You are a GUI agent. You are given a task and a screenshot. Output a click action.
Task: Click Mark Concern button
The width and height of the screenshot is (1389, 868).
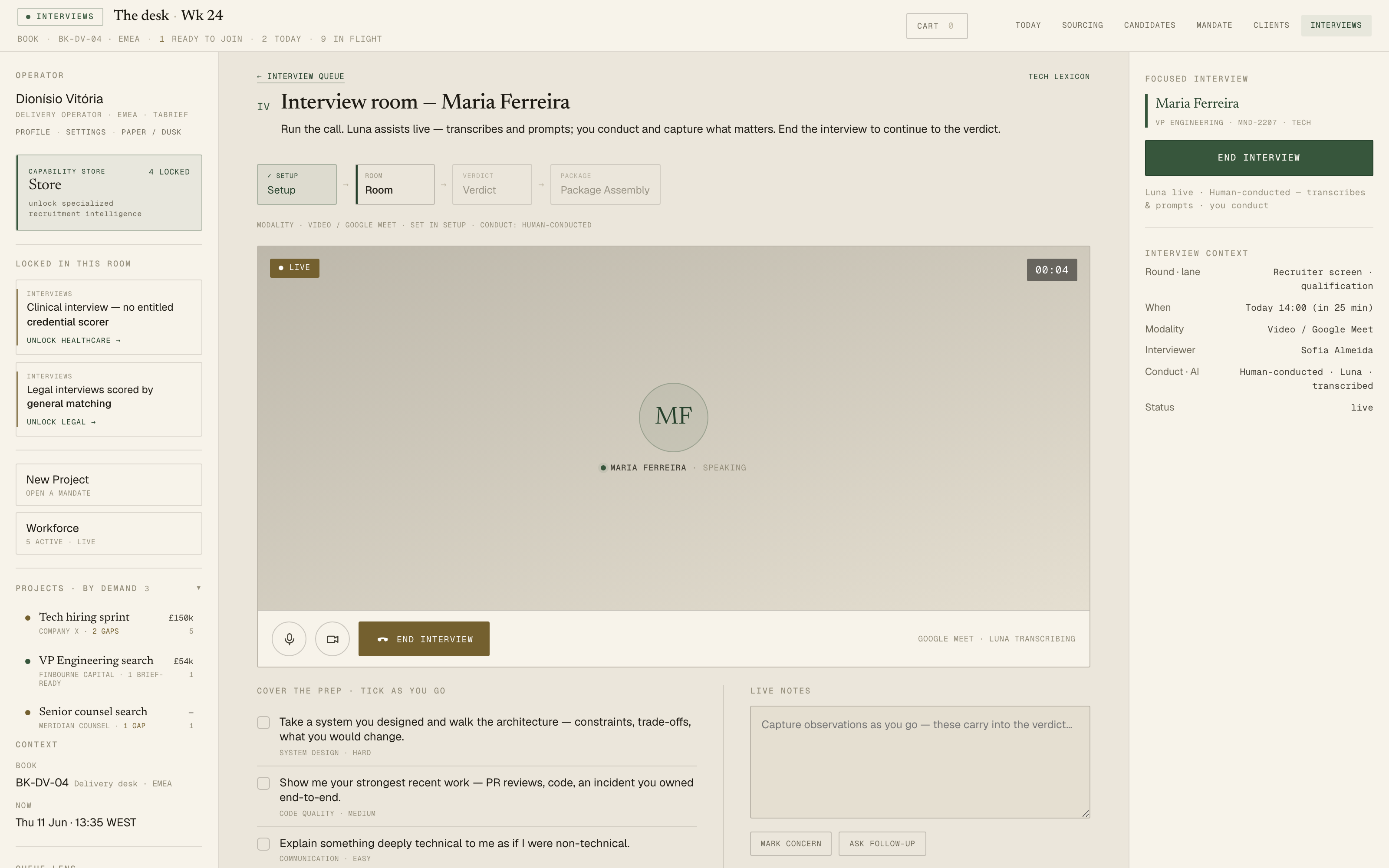[791, 844]
